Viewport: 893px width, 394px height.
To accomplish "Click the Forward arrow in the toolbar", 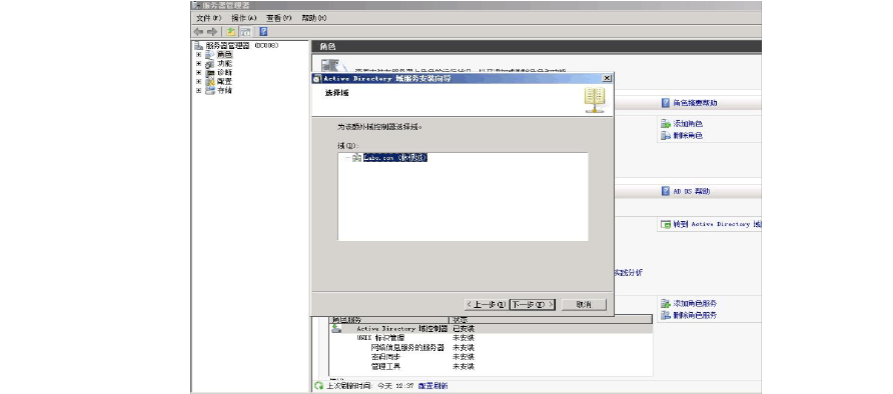I will (212, 32).
